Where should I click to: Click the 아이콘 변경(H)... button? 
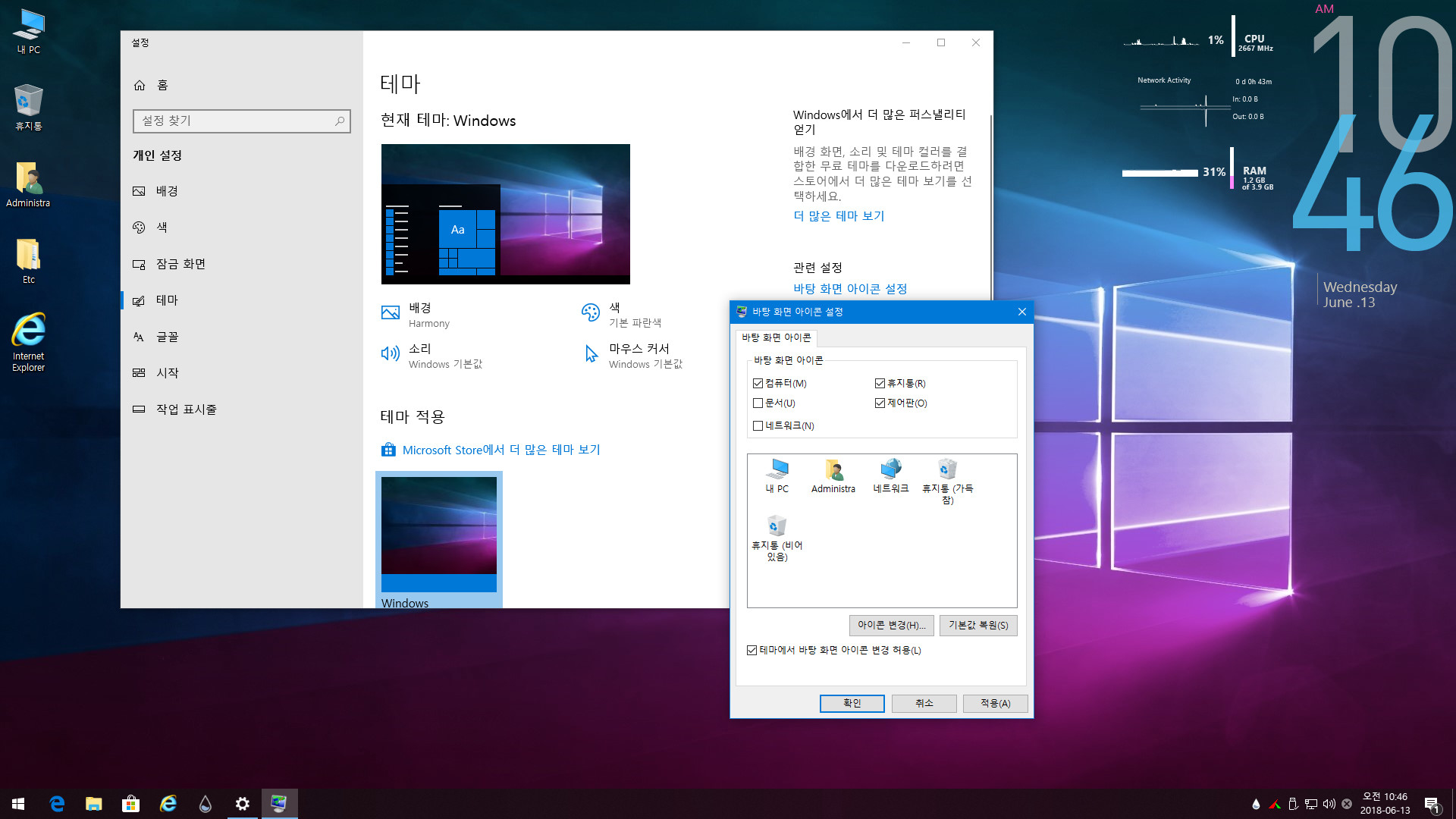(x=891, y=626)
